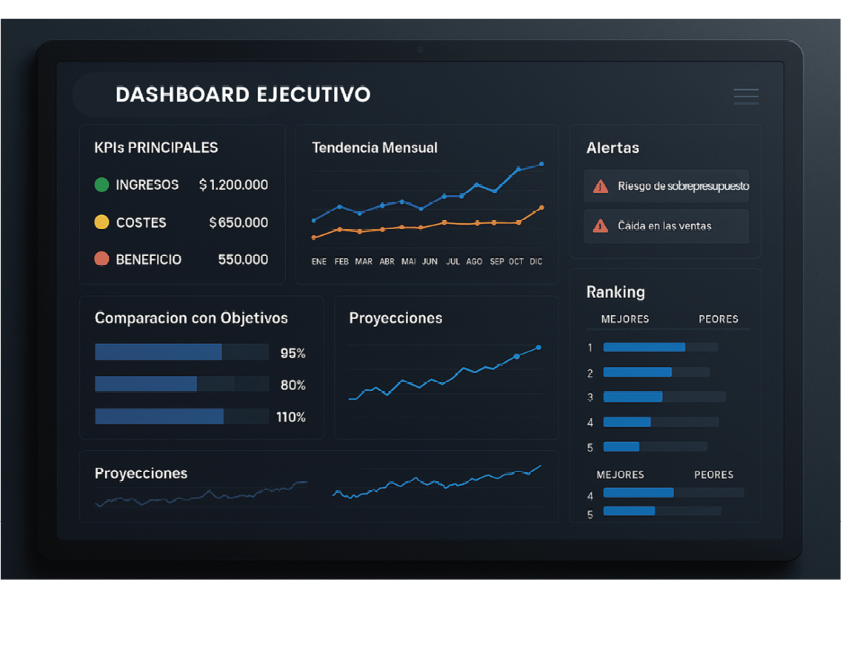Click the Tendencia Mensual chart title
The height and width of the screenshot is (666, 841).
click(374, 148)
